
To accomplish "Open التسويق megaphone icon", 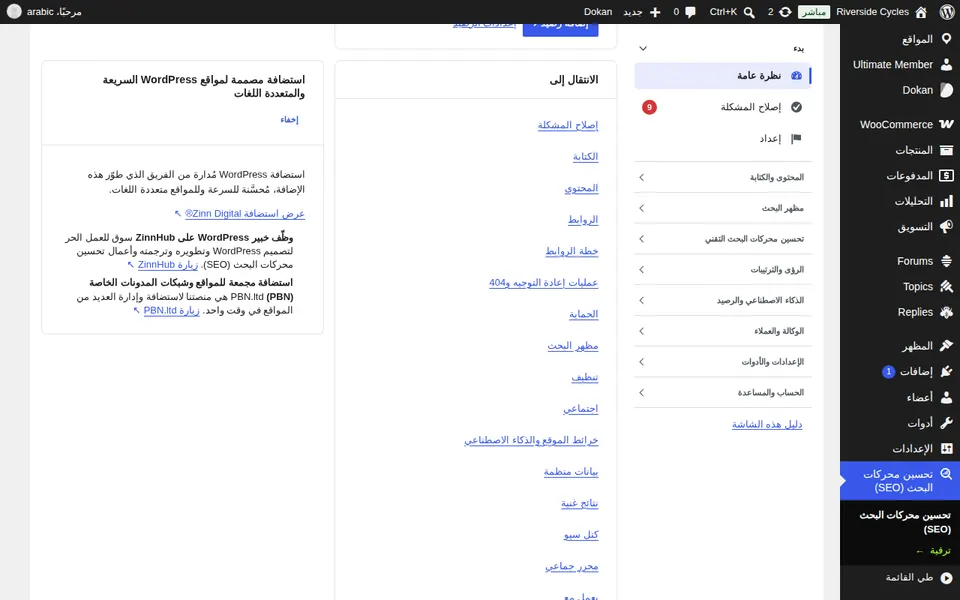I will tap(946, 227).
